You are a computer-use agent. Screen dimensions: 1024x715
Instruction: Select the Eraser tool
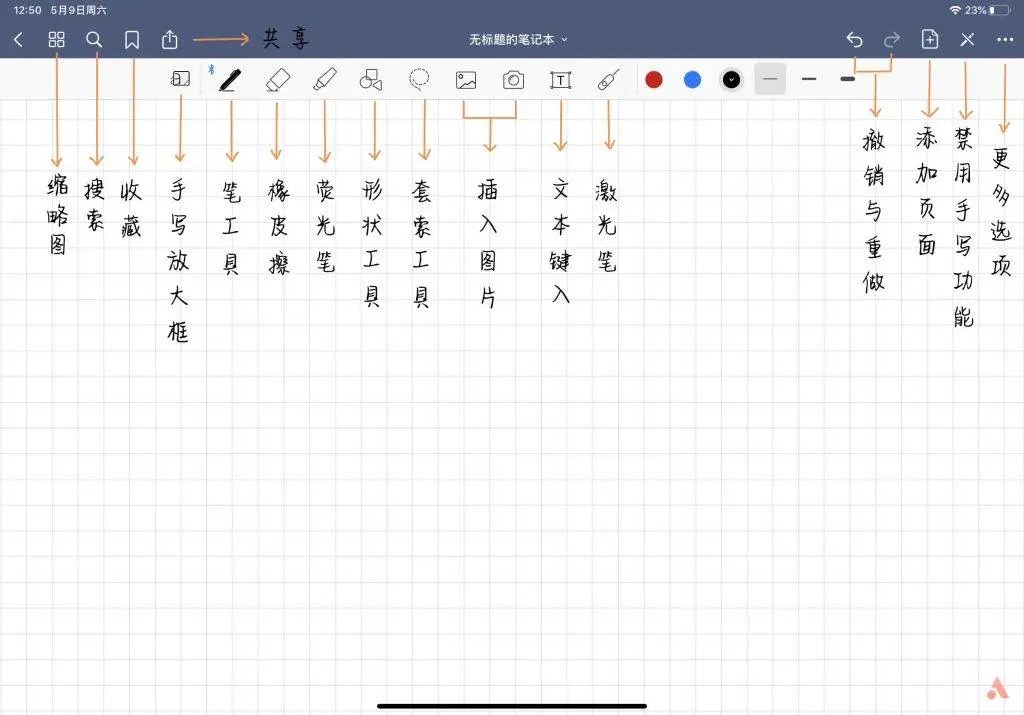(278, 80)
